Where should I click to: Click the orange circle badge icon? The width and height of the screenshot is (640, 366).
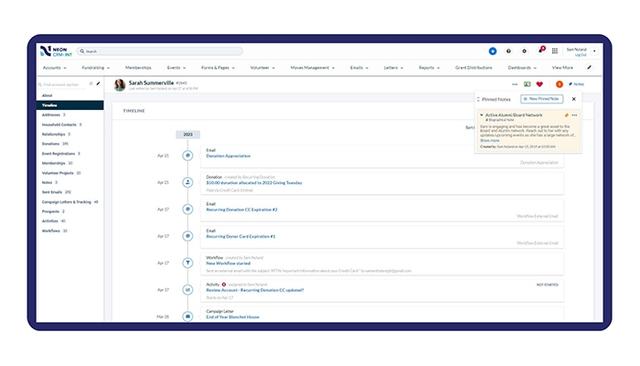[x=559, y=84]
